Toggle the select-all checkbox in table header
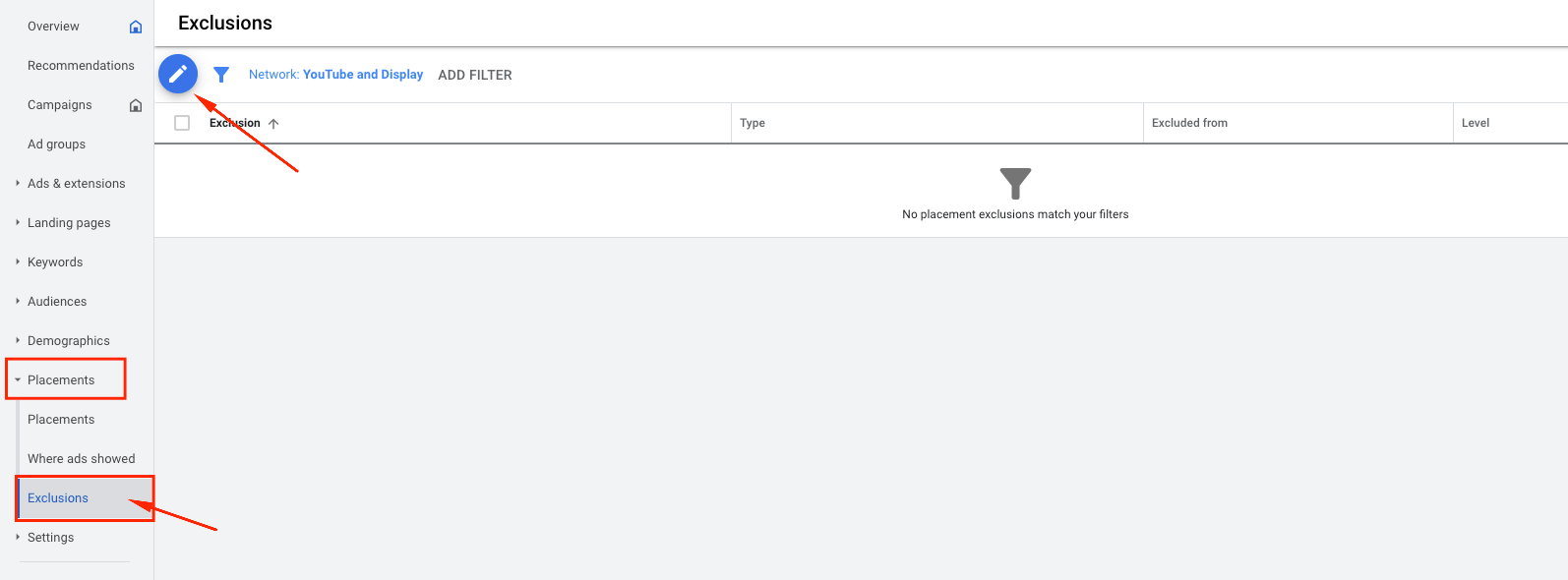This screenshot has height=580, width=1568. 182,123
